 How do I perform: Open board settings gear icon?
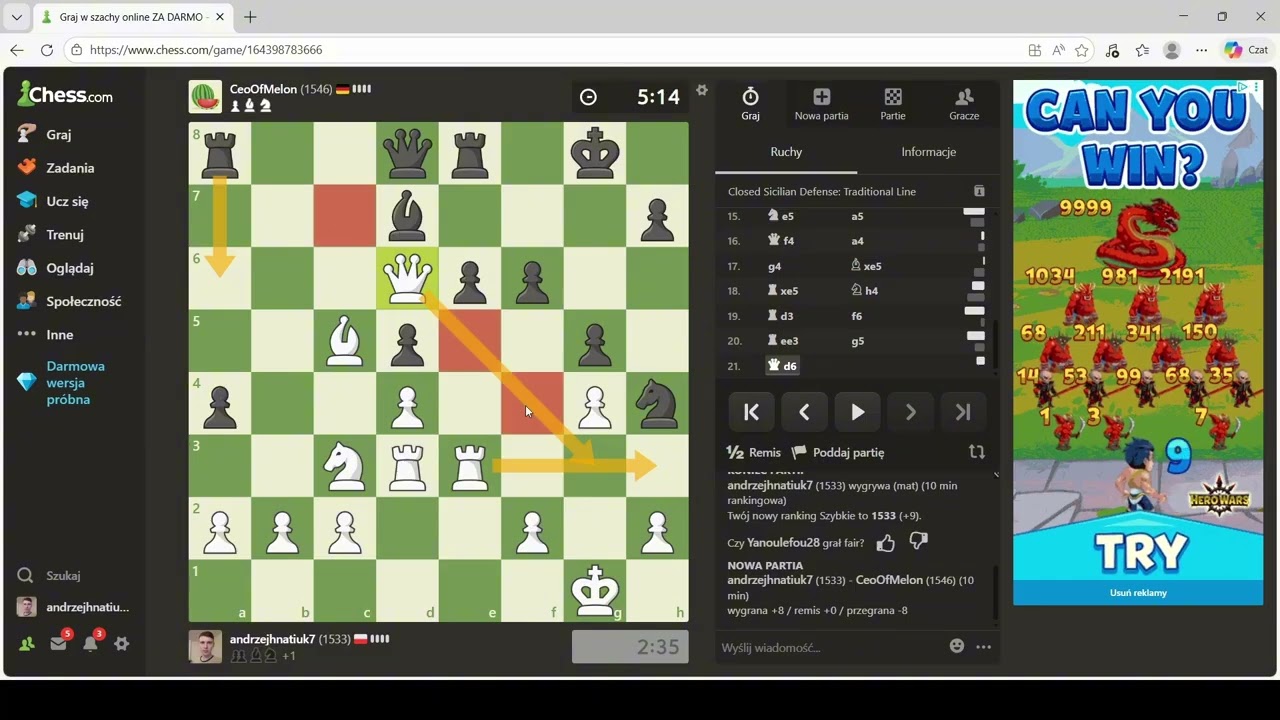[x=702, y=90]
